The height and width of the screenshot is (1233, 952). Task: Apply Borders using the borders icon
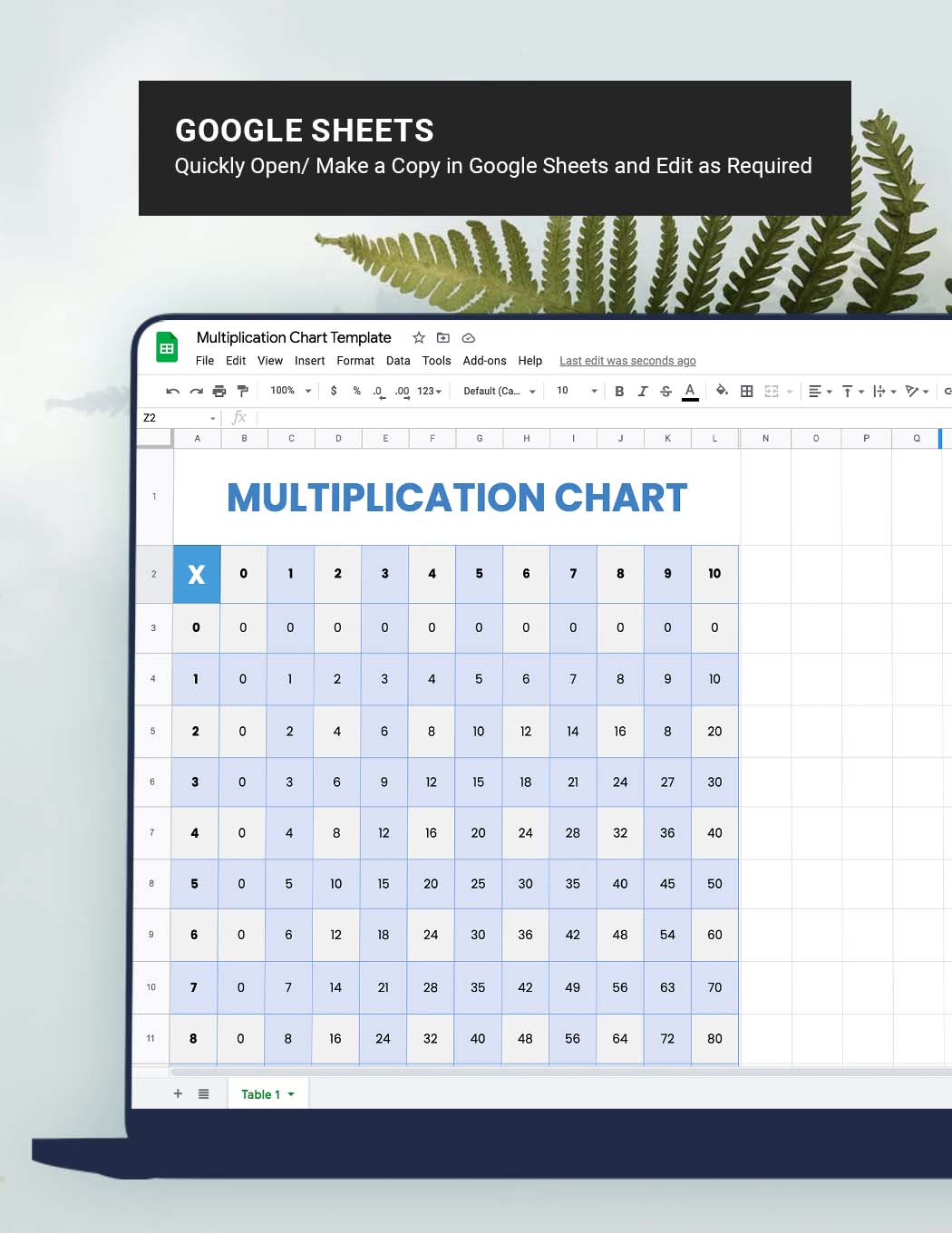tap(747, 391)
